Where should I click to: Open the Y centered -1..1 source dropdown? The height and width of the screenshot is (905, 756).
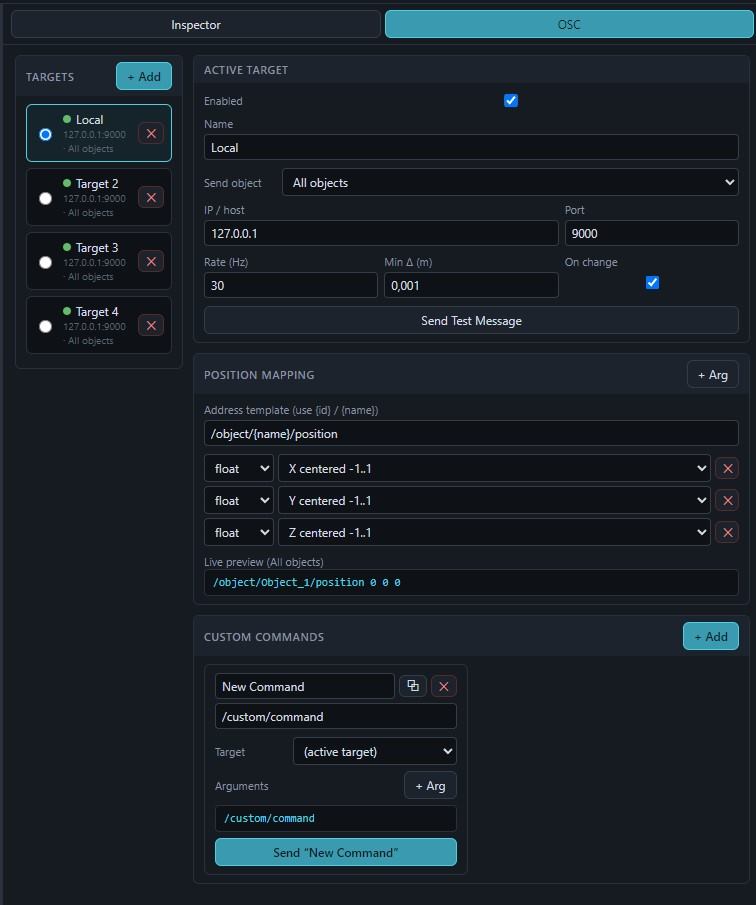[494, 500]
